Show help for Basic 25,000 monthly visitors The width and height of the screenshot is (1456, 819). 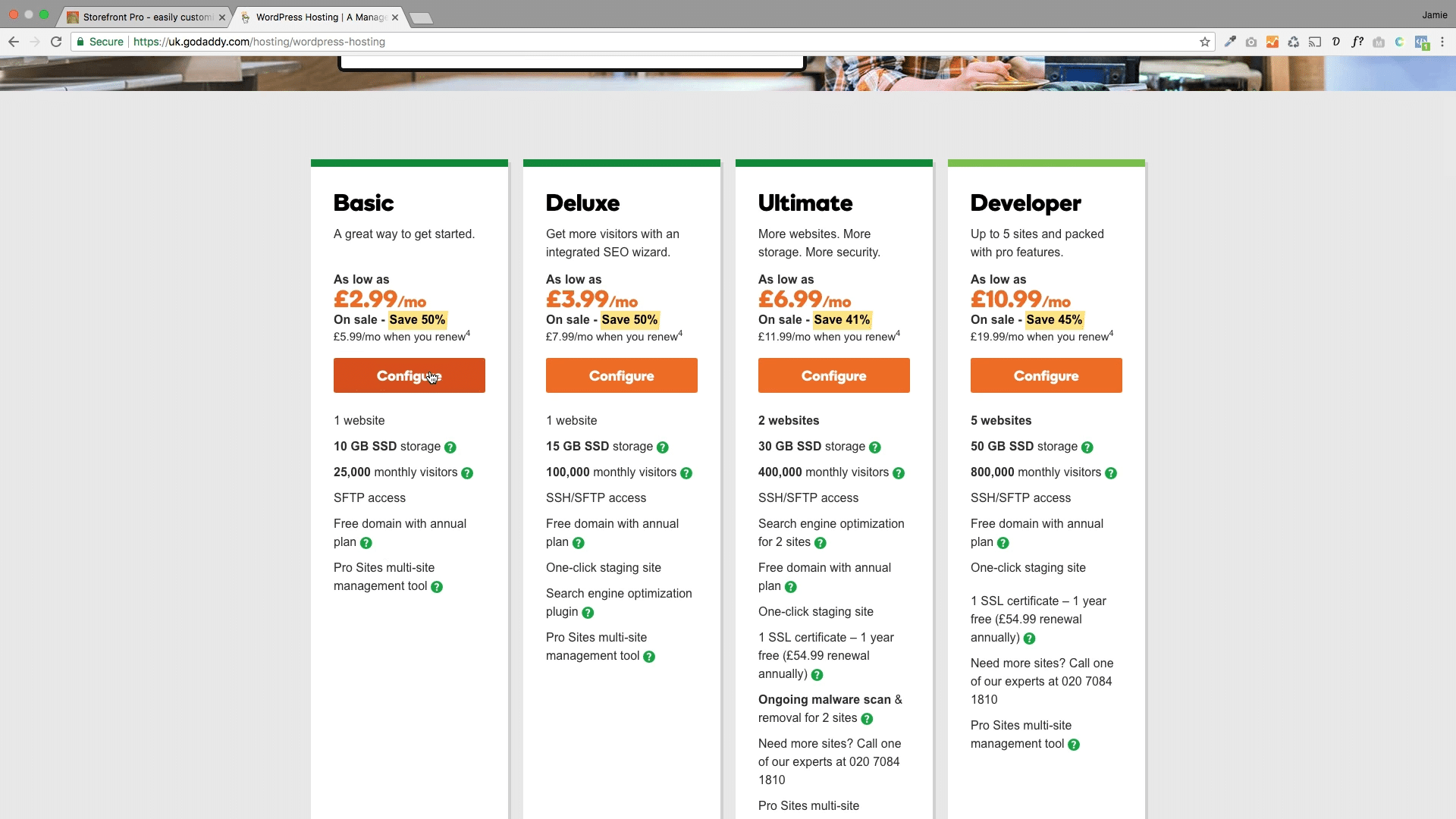[x=467, y=473]
